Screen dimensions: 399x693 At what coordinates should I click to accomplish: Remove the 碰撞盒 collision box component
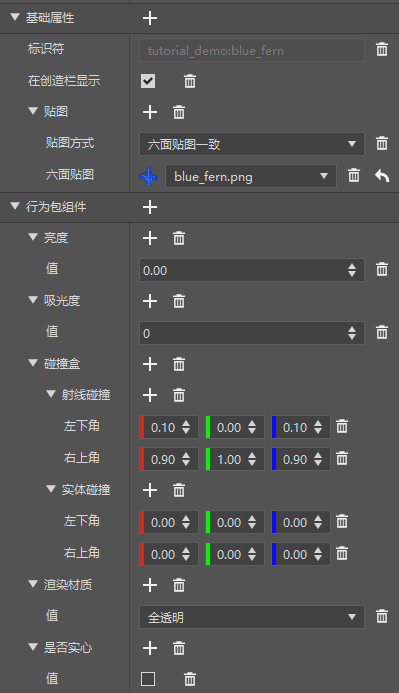[x=179, y=365]
